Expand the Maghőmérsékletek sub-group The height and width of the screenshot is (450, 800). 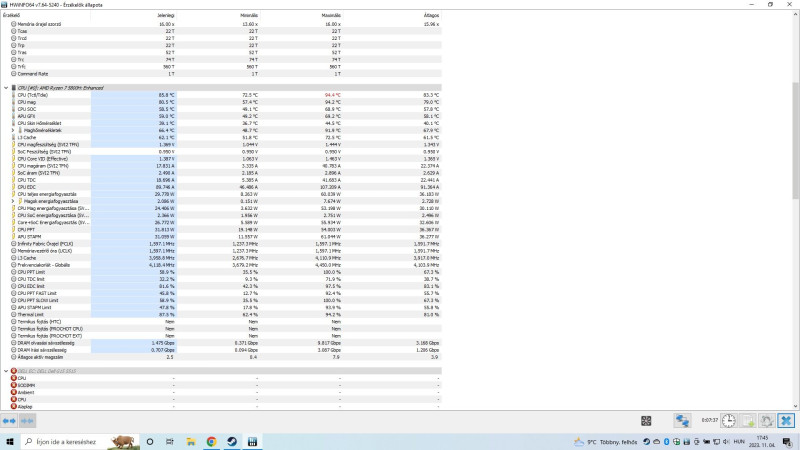[13, 131]
